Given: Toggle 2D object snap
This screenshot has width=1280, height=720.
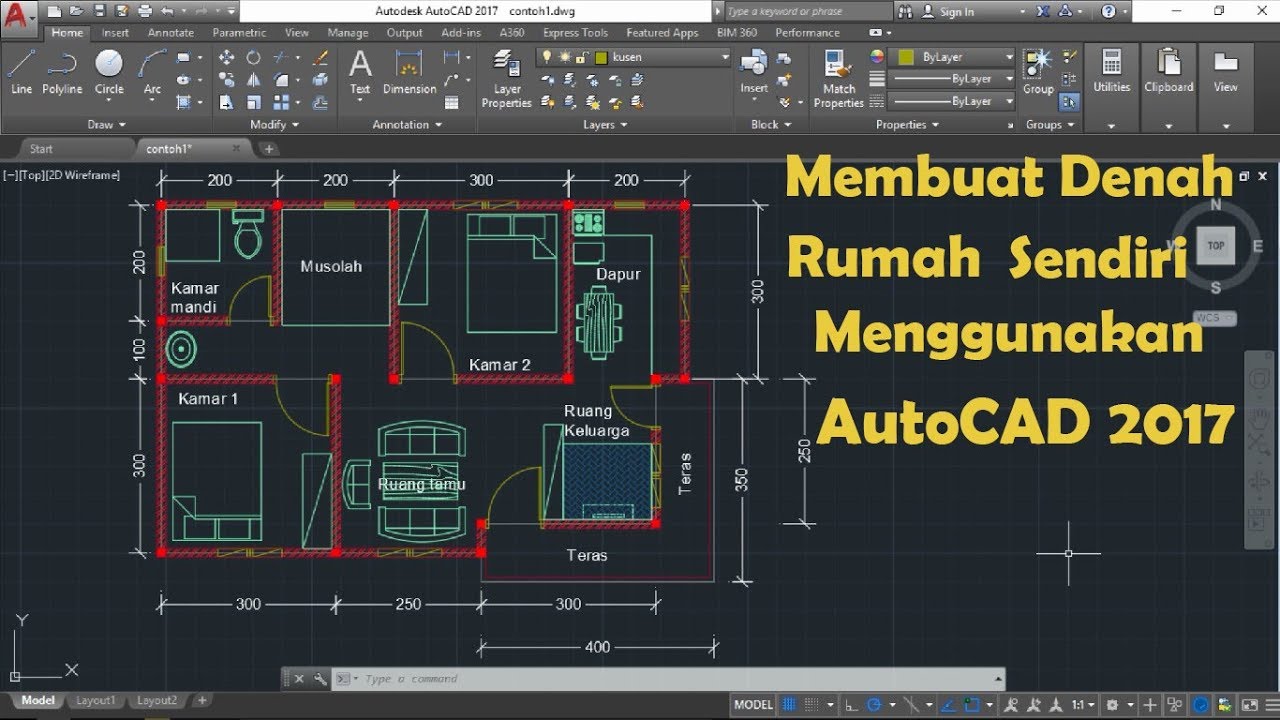Looking at the screenshot, I should coord(972,705).
